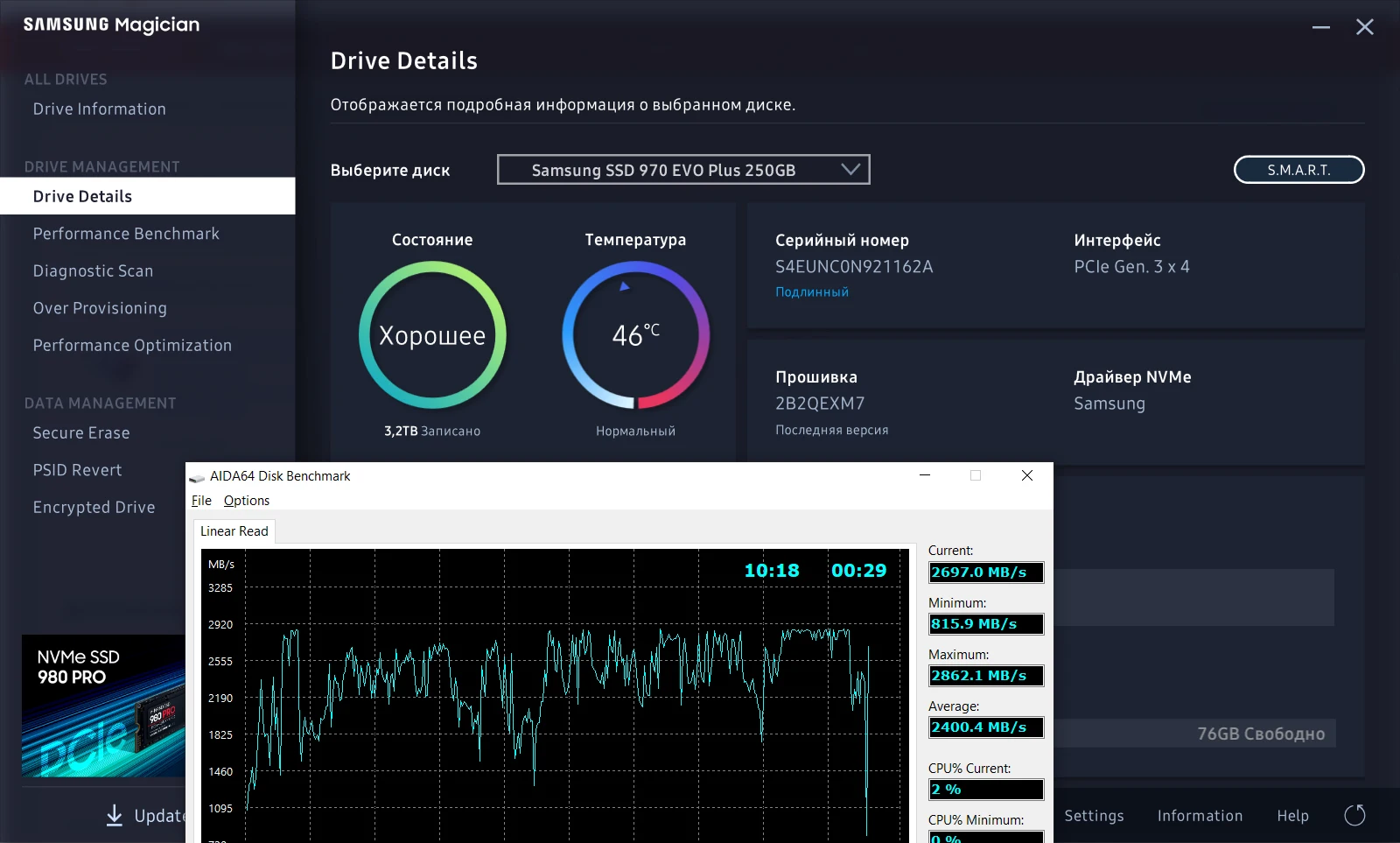Select Secure Erase from sidebar
This screenshot has height=843, width=1400.
coord(81,433)
